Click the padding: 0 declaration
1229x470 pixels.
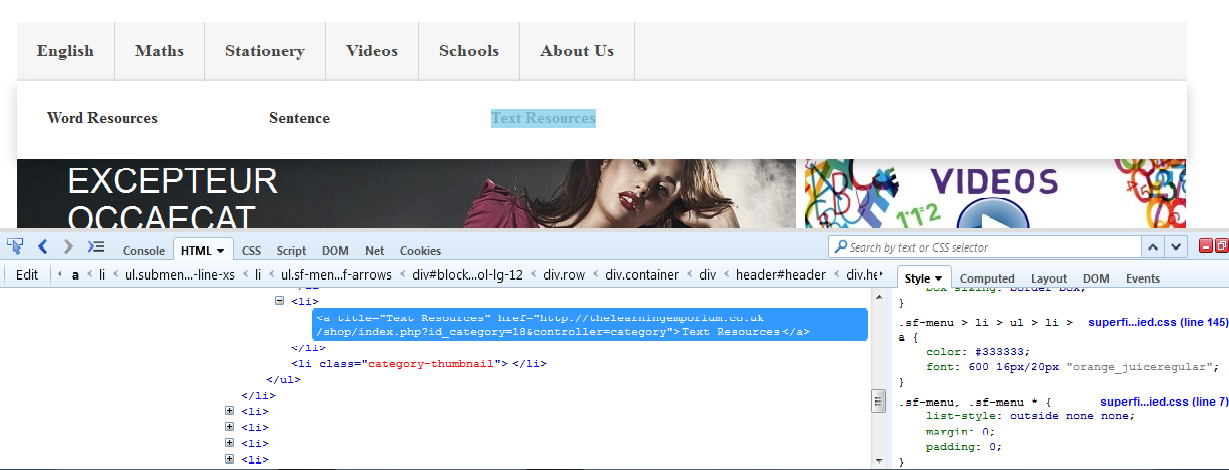coord(965,447)
